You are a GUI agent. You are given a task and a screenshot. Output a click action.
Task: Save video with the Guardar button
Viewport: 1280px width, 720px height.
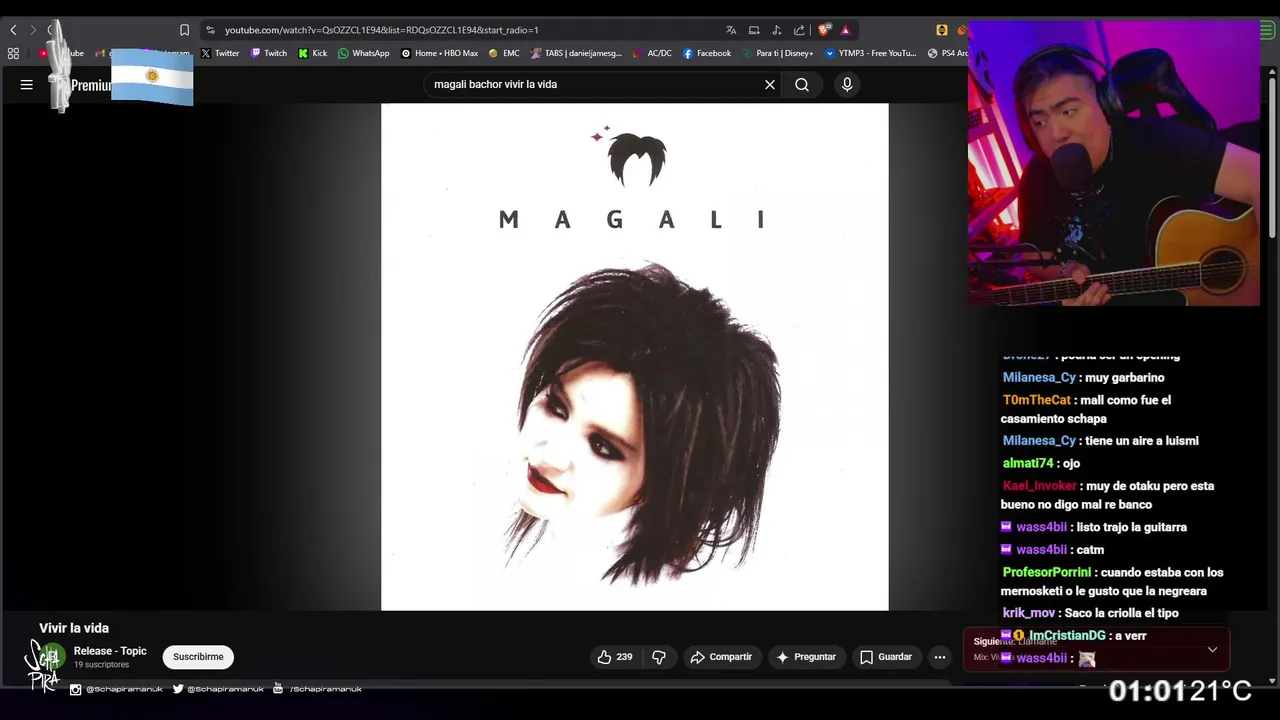886,657
